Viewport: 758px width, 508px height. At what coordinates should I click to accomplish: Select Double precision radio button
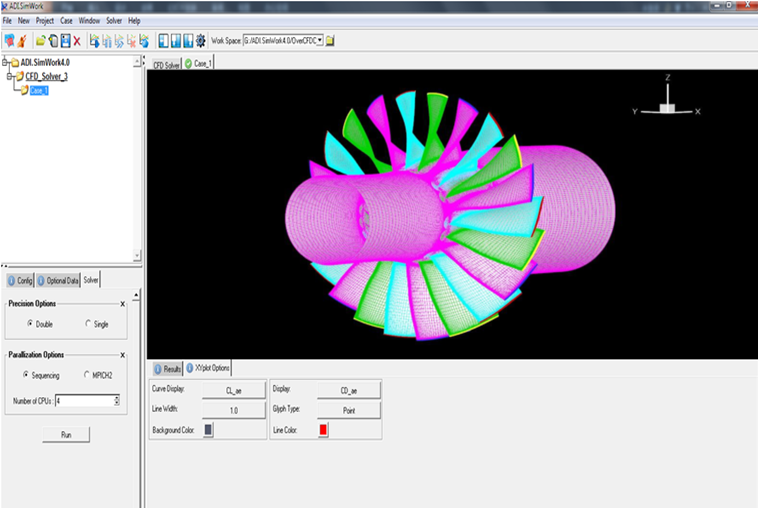[30, 323]
